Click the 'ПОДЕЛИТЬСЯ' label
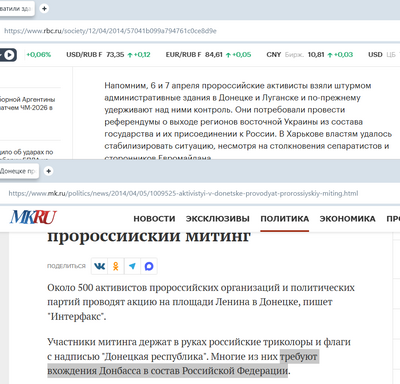This screenshot has width=400, height=384. click(66, 266)
